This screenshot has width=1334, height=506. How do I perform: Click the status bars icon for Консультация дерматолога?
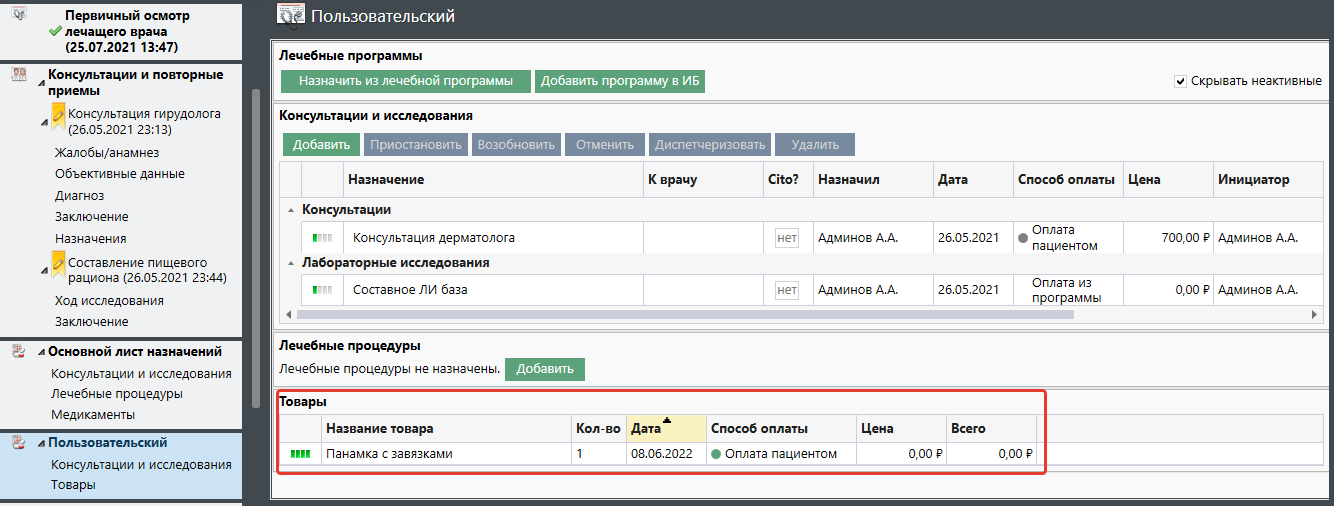[322, 238]
